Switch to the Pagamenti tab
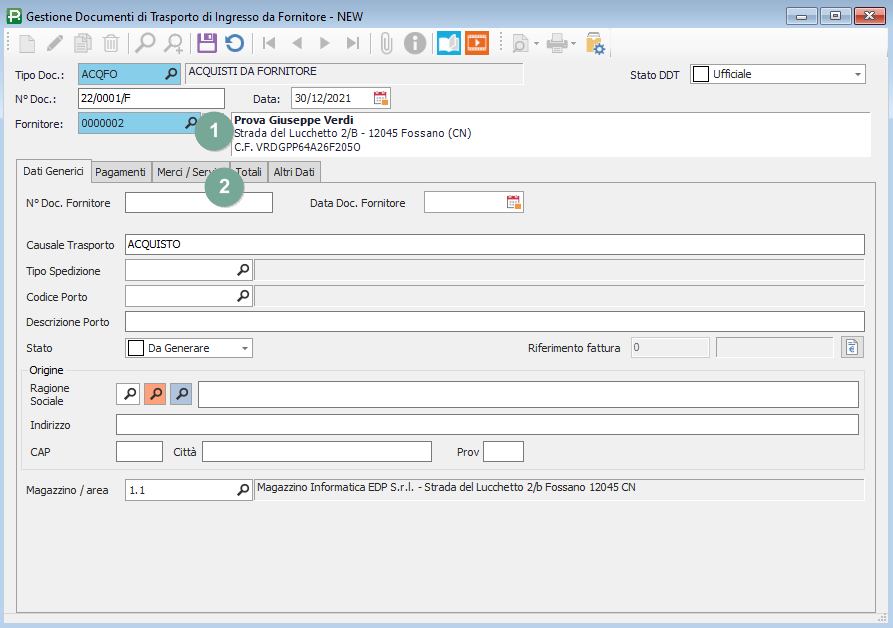 click(x=120, y=172)
